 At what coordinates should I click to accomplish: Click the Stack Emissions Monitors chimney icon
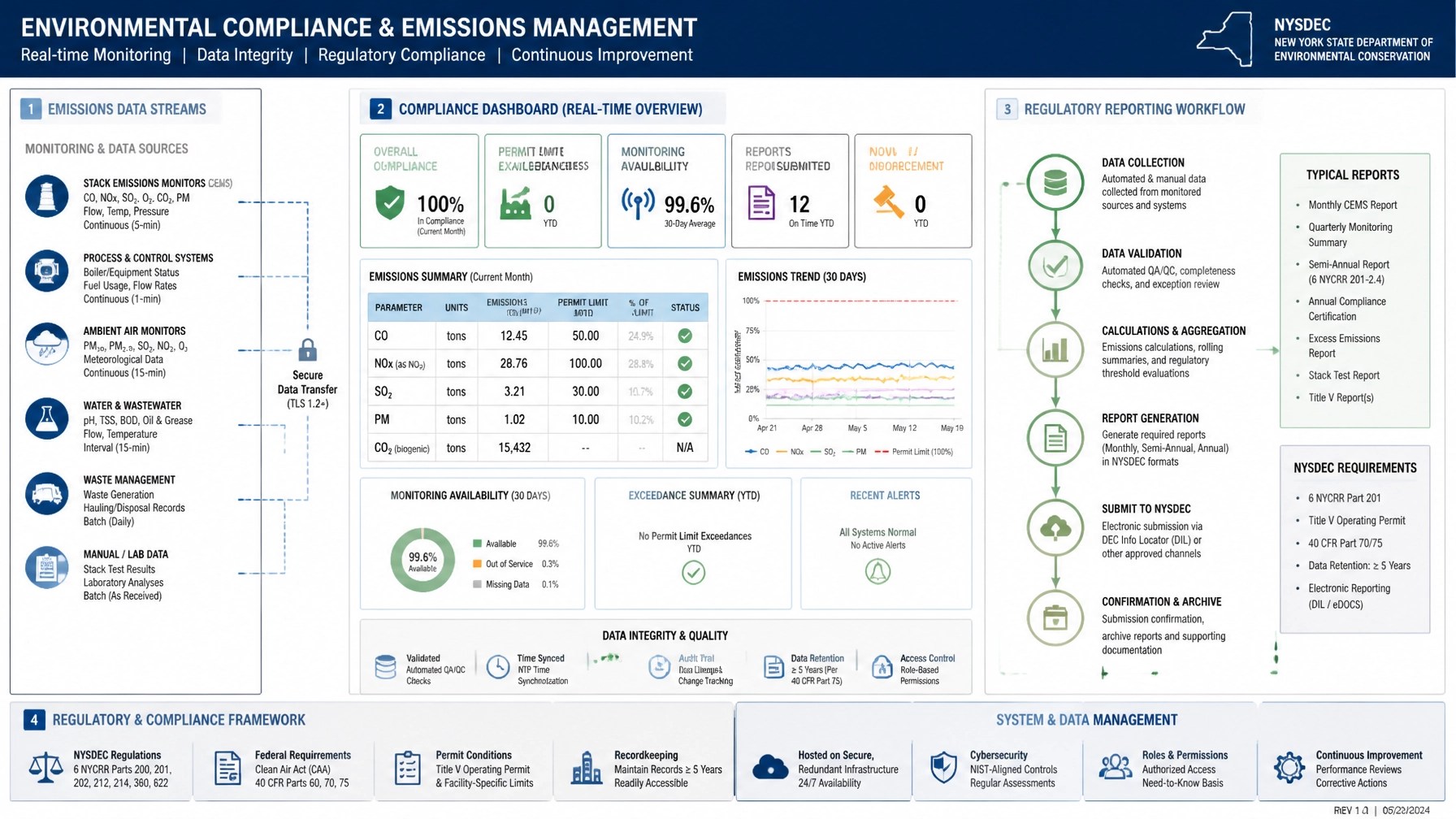click(46, 196)
